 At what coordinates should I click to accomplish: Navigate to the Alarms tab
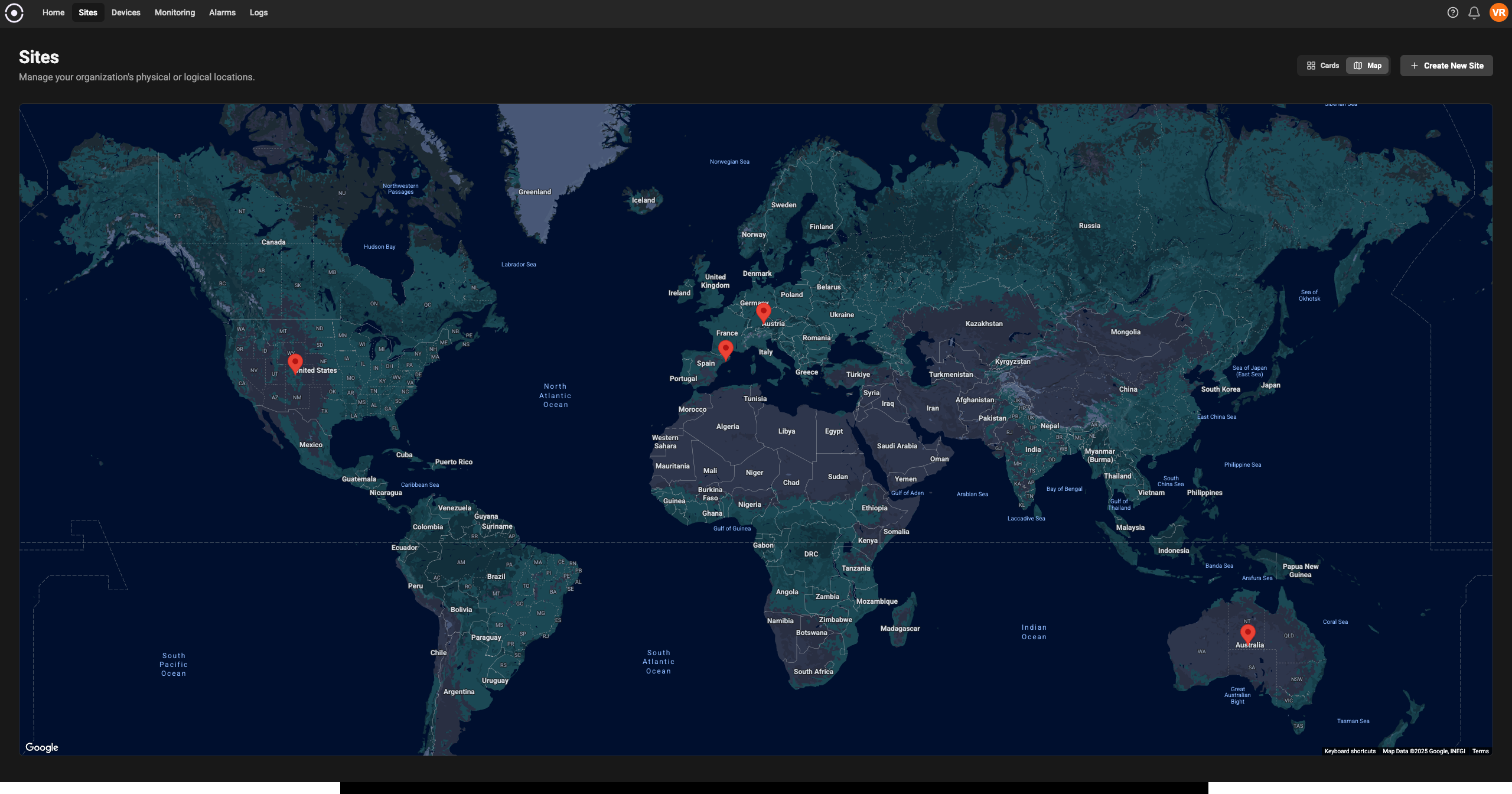click(222, 12)
